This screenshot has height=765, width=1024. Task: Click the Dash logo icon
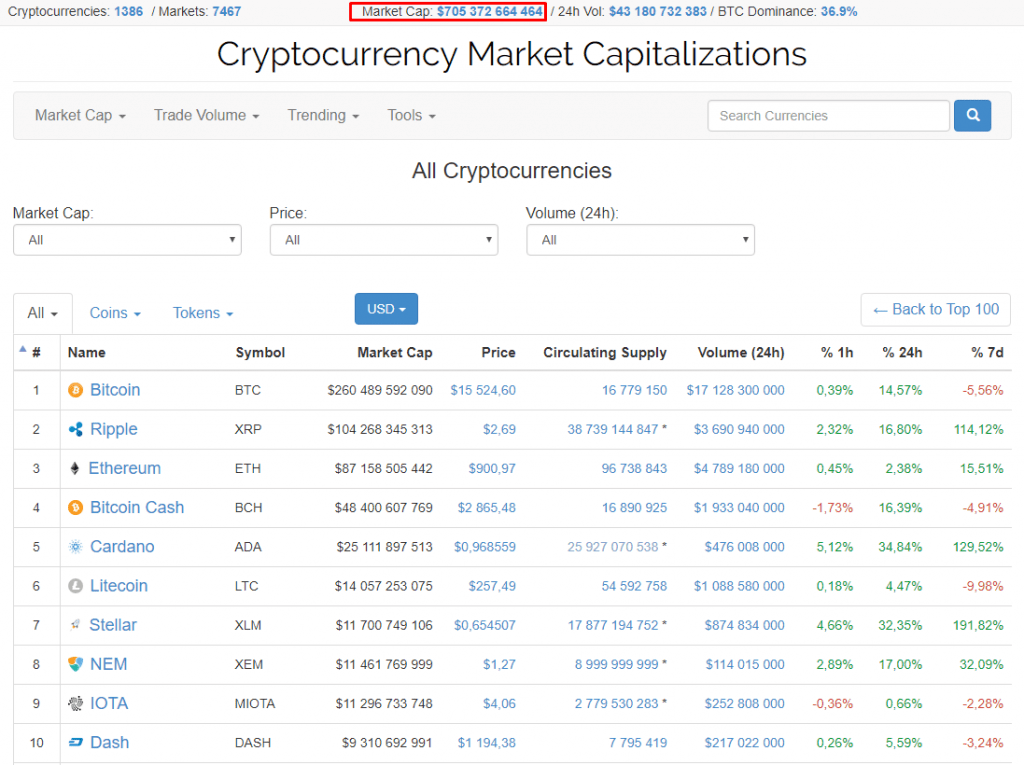pos(75,743)
